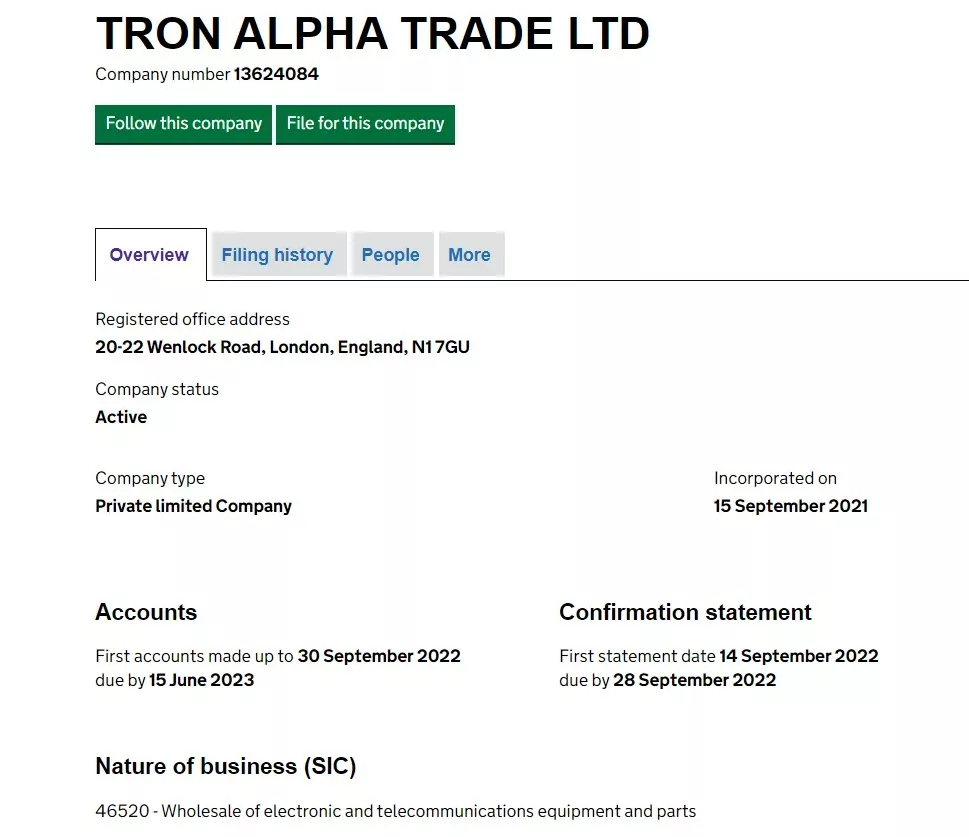Open the Overview tab

pyautogui.click(x=151, y=255)
